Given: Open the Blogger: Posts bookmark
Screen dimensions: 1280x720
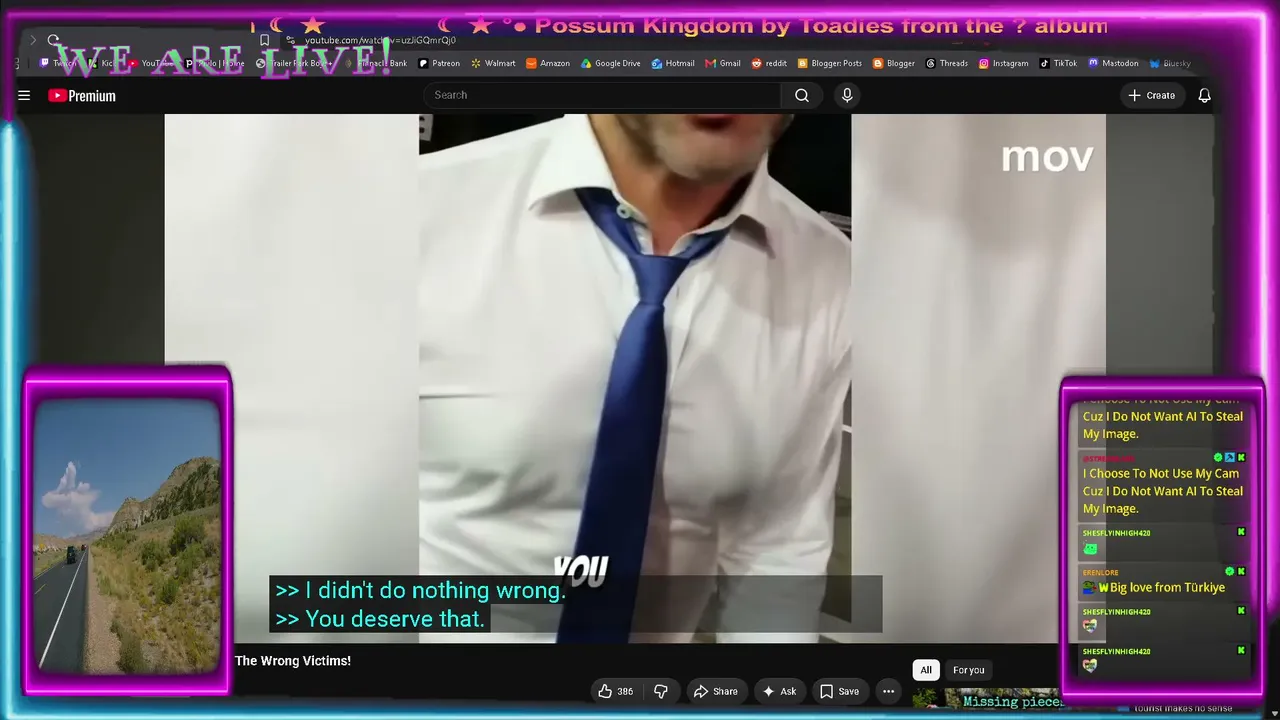Looking at the screenshot, I should point(830,63).
